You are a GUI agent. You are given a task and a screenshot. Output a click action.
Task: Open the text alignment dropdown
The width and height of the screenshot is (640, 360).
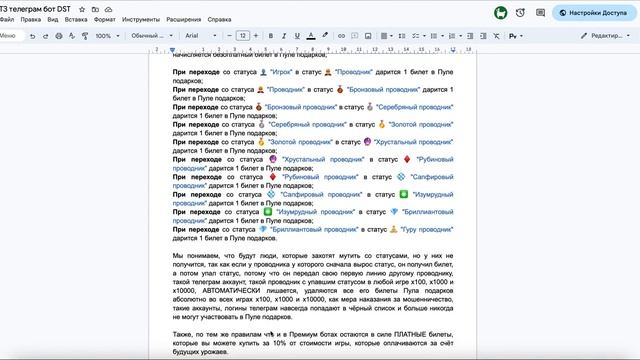pyautogui.click(x=386, y=36)
